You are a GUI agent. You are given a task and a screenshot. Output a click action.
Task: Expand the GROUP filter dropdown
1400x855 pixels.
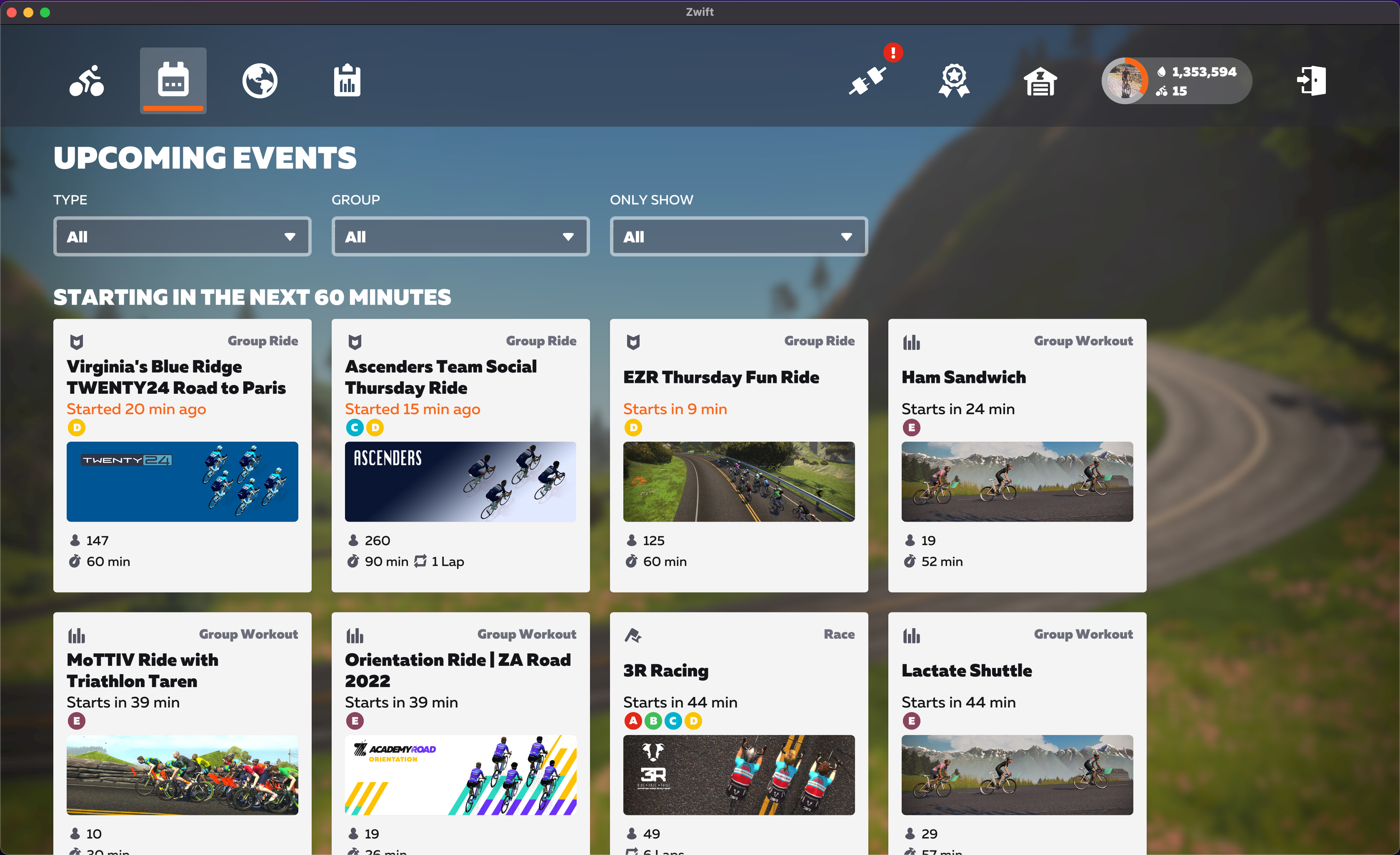tap(460, 236)
